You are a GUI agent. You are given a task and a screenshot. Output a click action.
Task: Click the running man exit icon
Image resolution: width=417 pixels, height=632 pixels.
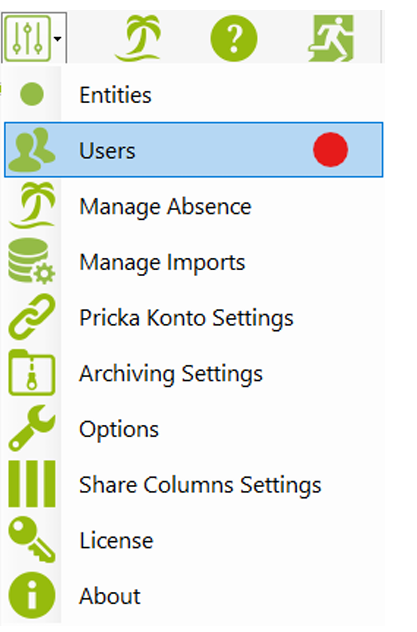(x=331, y=38)
